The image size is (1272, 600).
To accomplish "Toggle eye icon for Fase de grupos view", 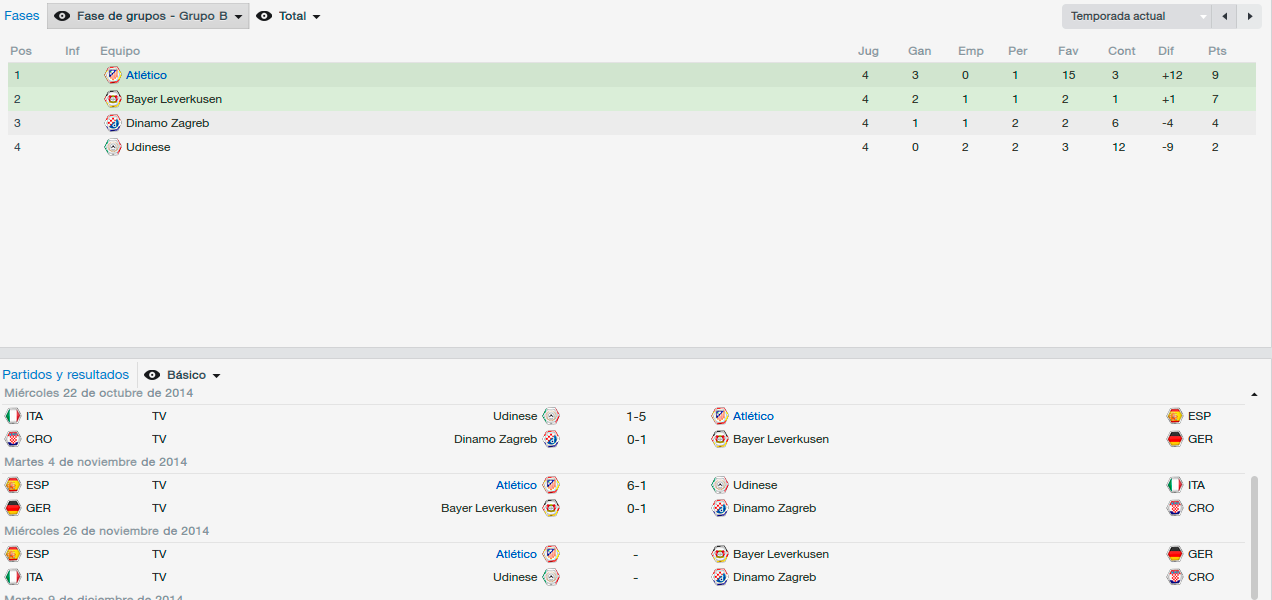I will click(62, 16).
